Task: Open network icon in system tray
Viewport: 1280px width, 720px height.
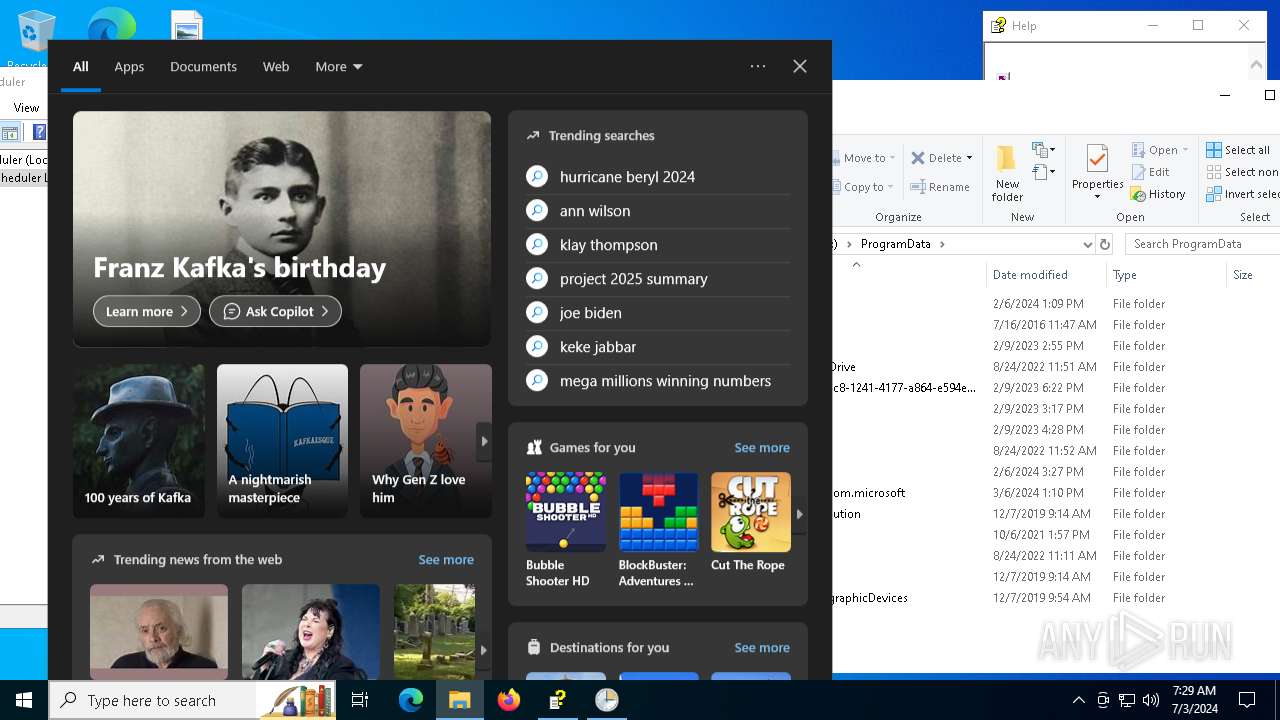Action: tap(1127, 700)
